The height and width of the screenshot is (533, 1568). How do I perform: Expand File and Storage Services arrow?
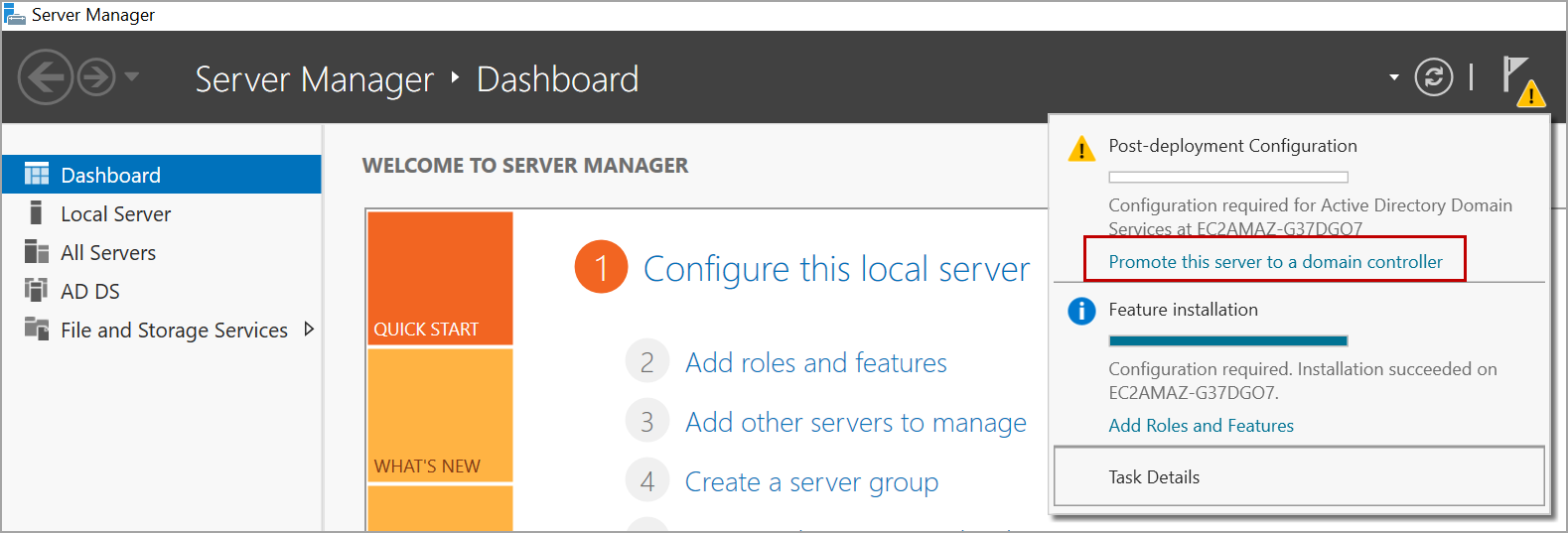[309, 330]
